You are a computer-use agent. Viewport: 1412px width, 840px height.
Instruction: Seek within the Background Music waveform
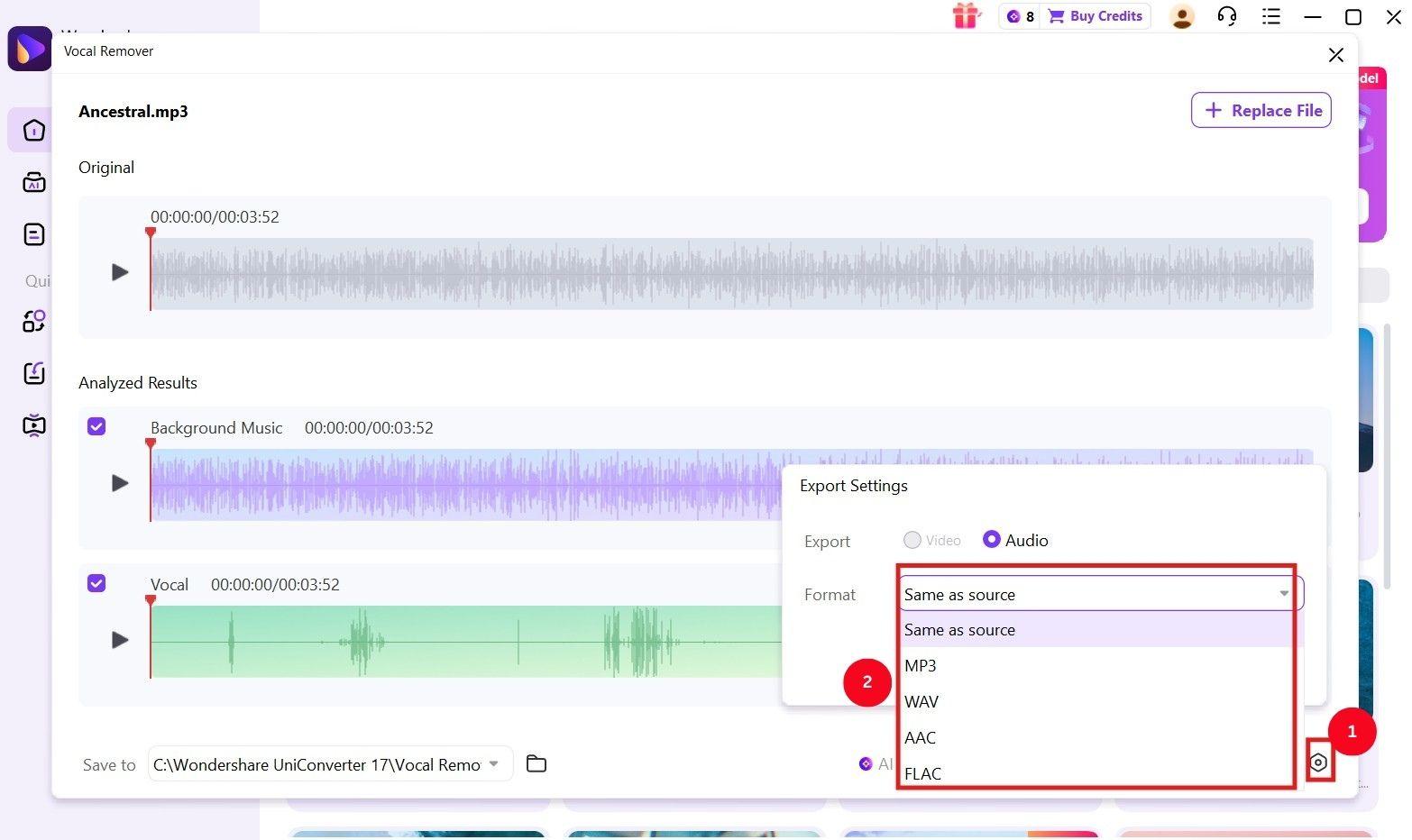[465, 485]
